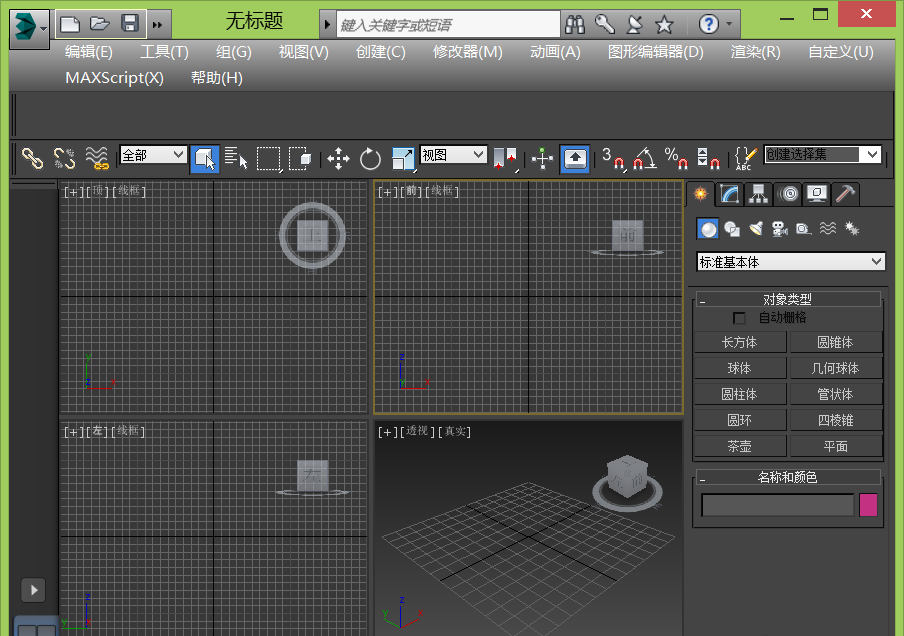Select the Bind to Space Warp tool
This screenshot has height=636, width=904.
tap(97, 158)
